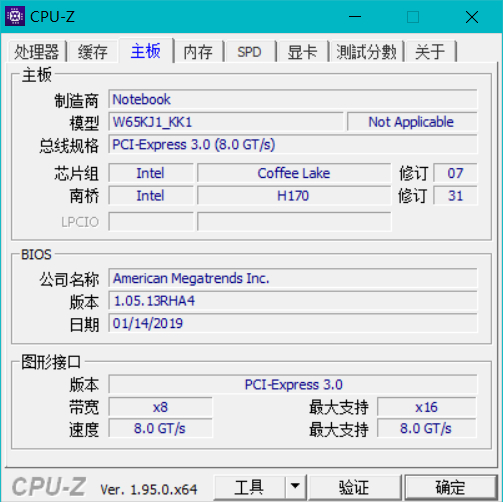
Task: Open the SPD tab
Action: click(249, 52)
